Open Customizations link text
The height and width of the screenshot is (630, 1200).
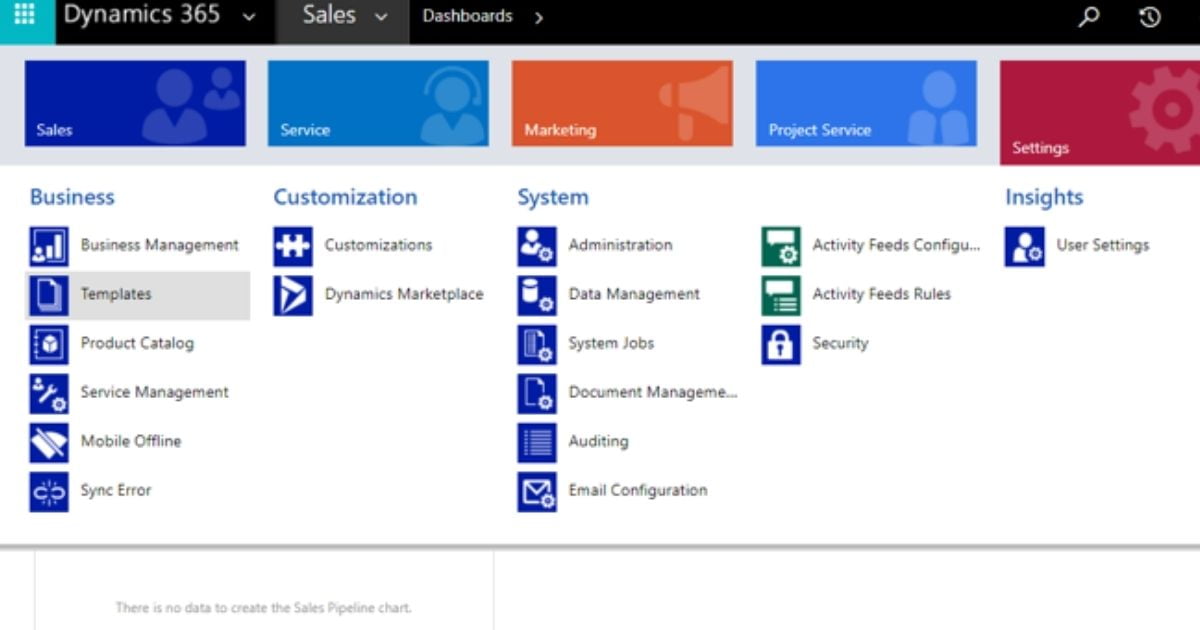(x=378, y=245)
